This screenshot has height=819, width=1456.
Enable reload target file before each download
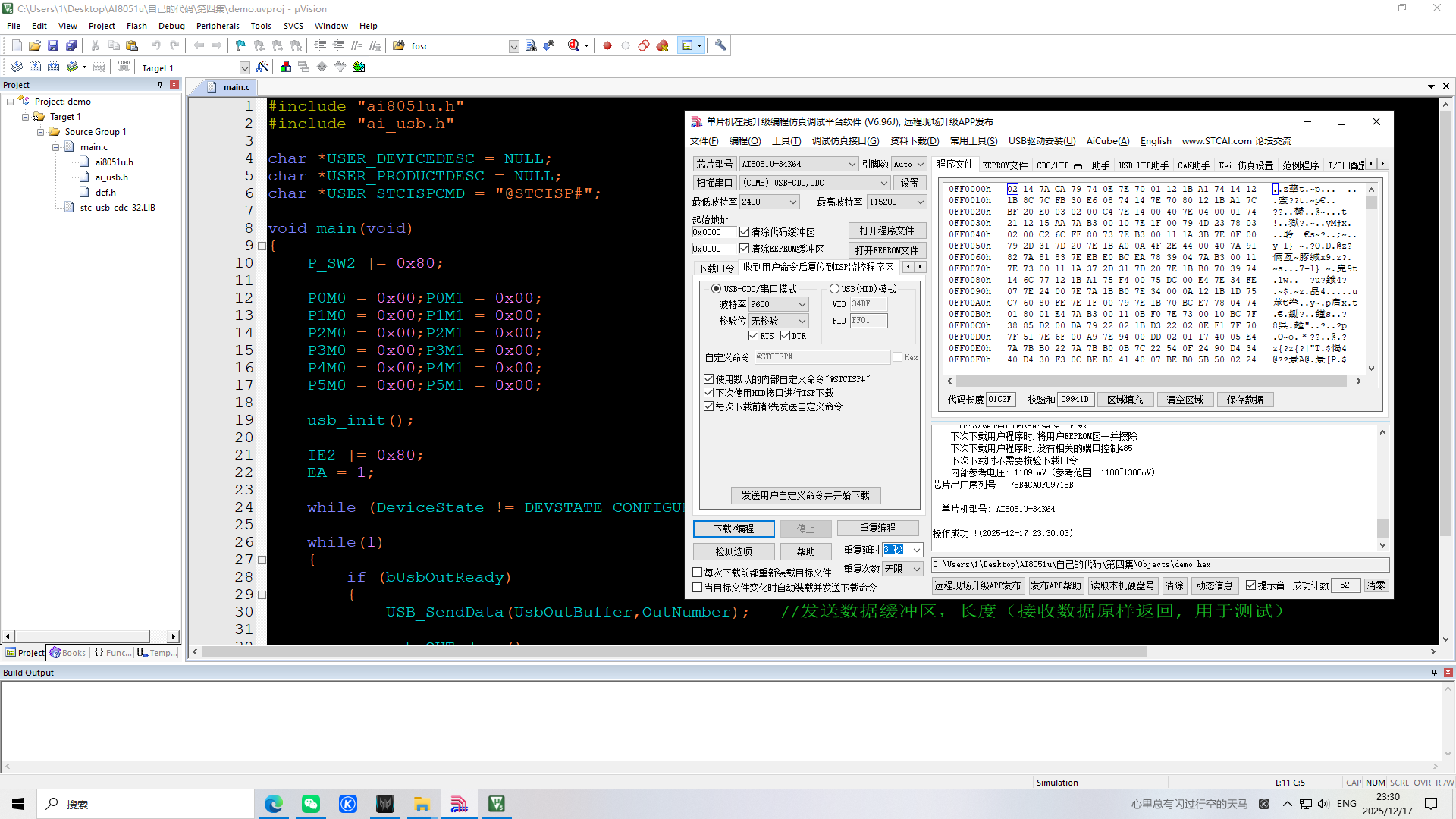pyautogui.click(x=698, y=573)
